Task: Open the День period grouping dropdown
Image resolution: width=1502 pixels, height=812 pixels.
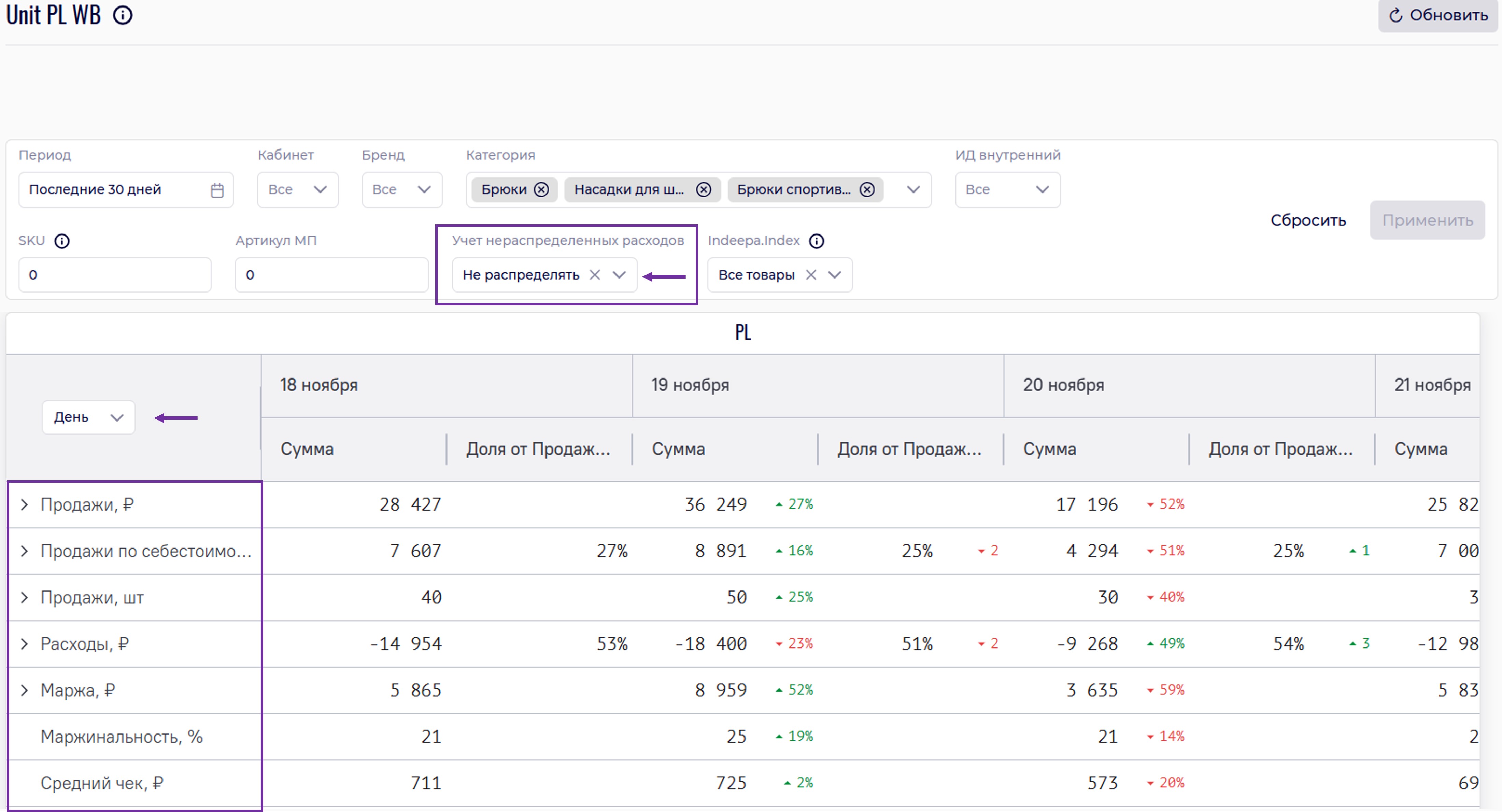Action: point(89,417)
